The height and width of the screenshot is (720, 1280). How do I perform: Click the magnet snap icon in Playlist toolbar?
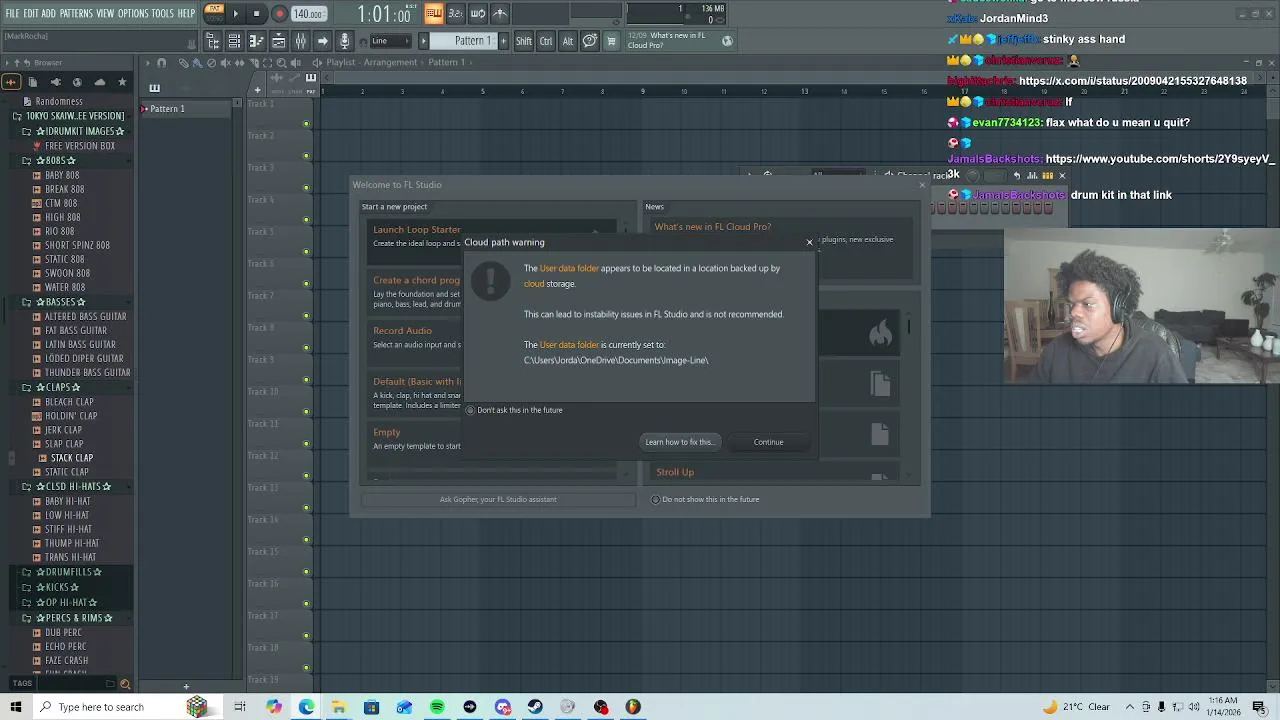pos(161,62)
